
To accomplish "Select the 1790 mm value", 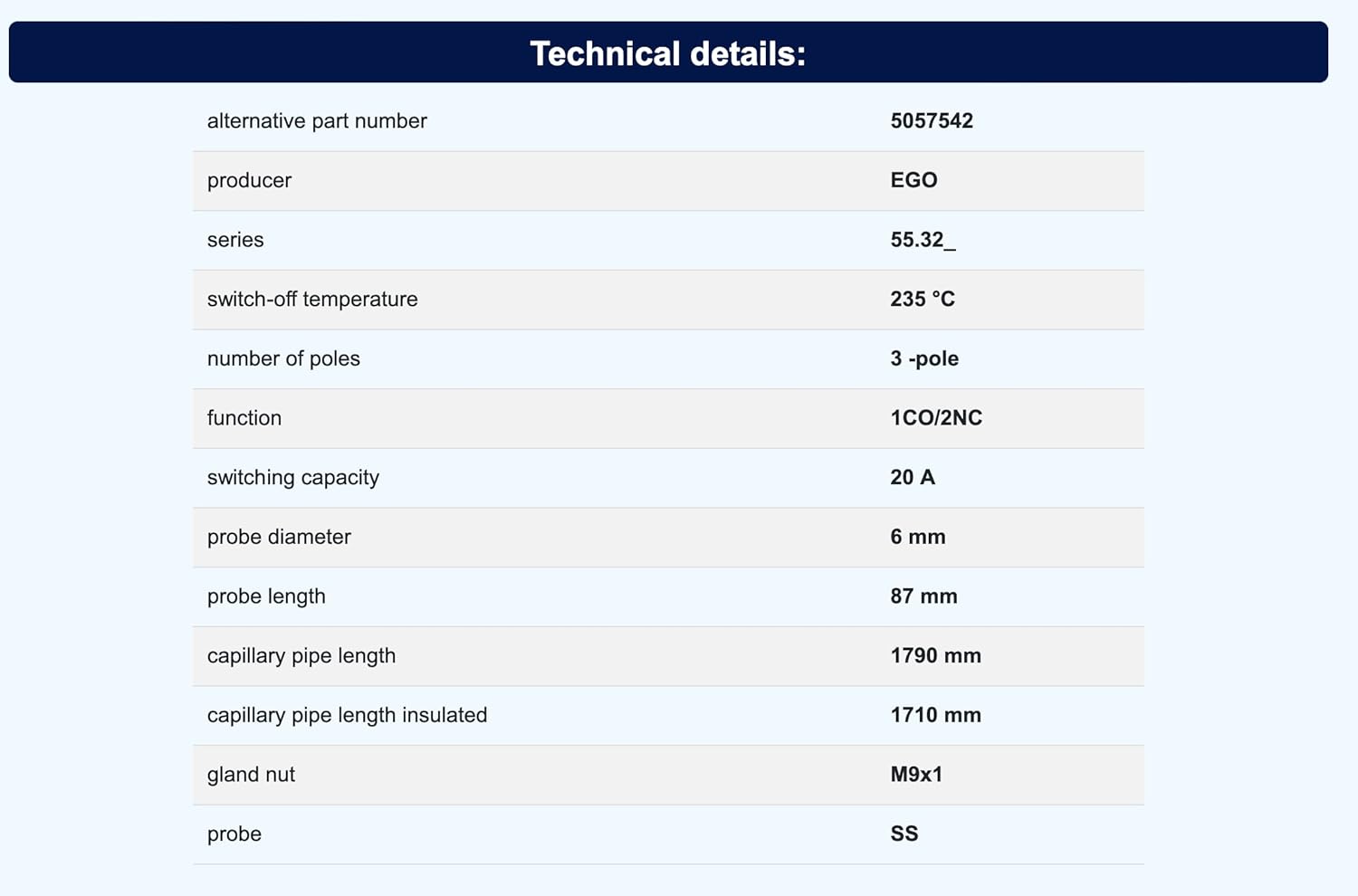I will pyautogui.click(x=935, y=656).
